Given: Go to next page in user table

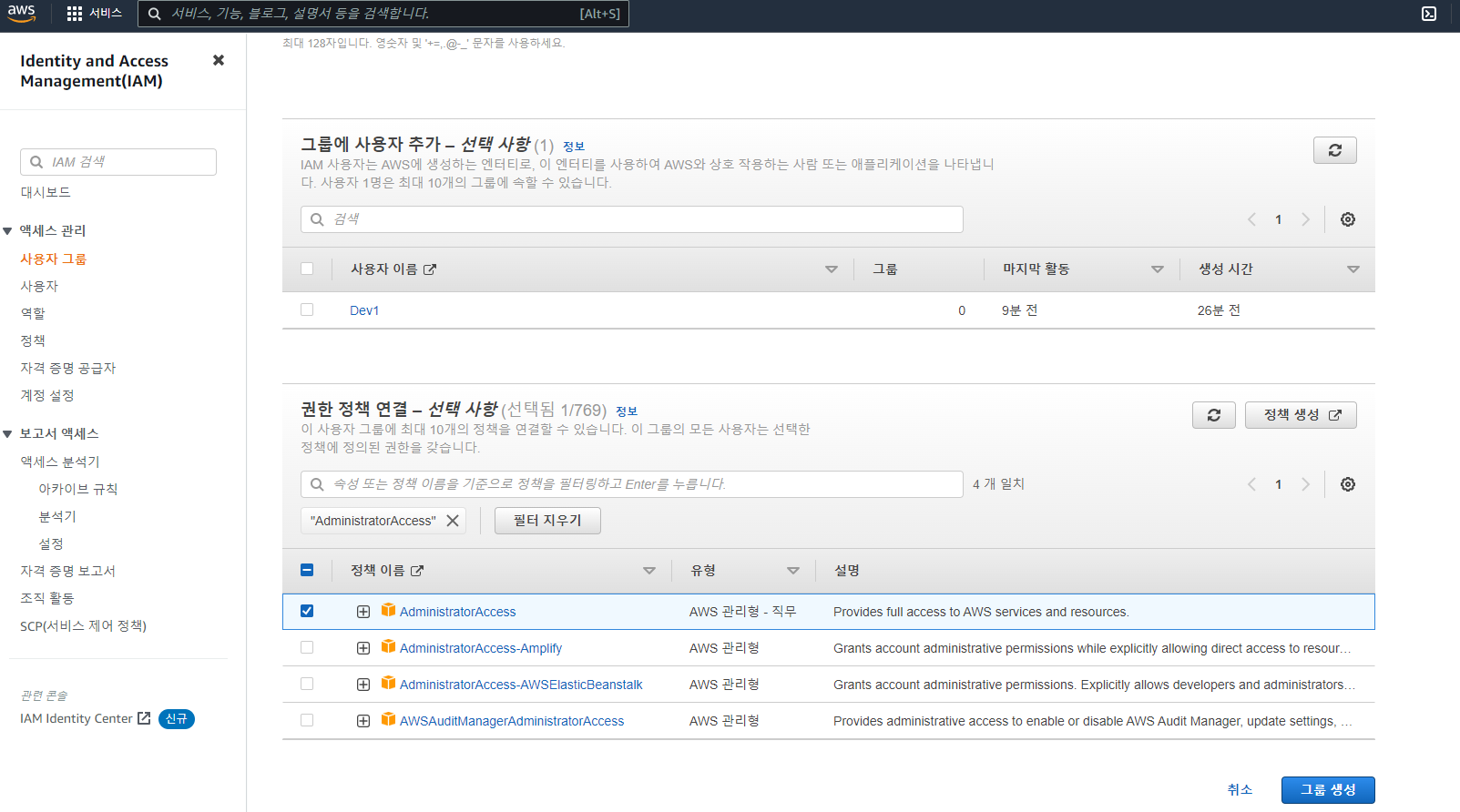Looking at the screenshot, I should (x=1305, y=219).
